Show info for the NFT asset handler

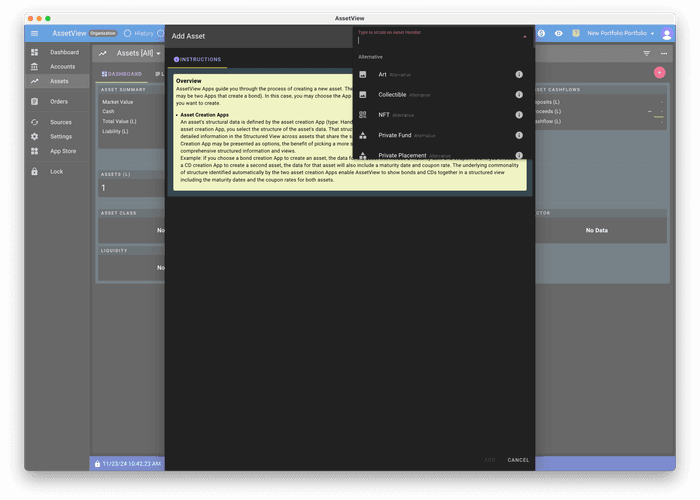point(519,115)
